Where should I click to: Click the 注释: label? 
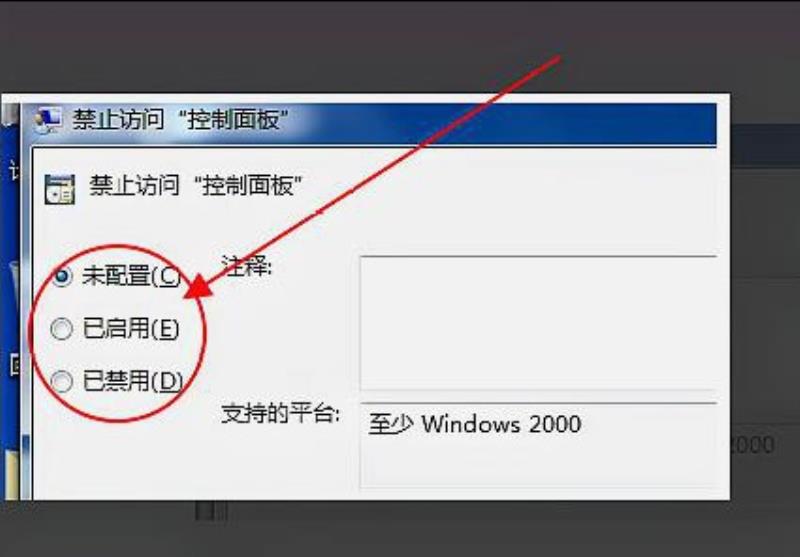[247, 267]
